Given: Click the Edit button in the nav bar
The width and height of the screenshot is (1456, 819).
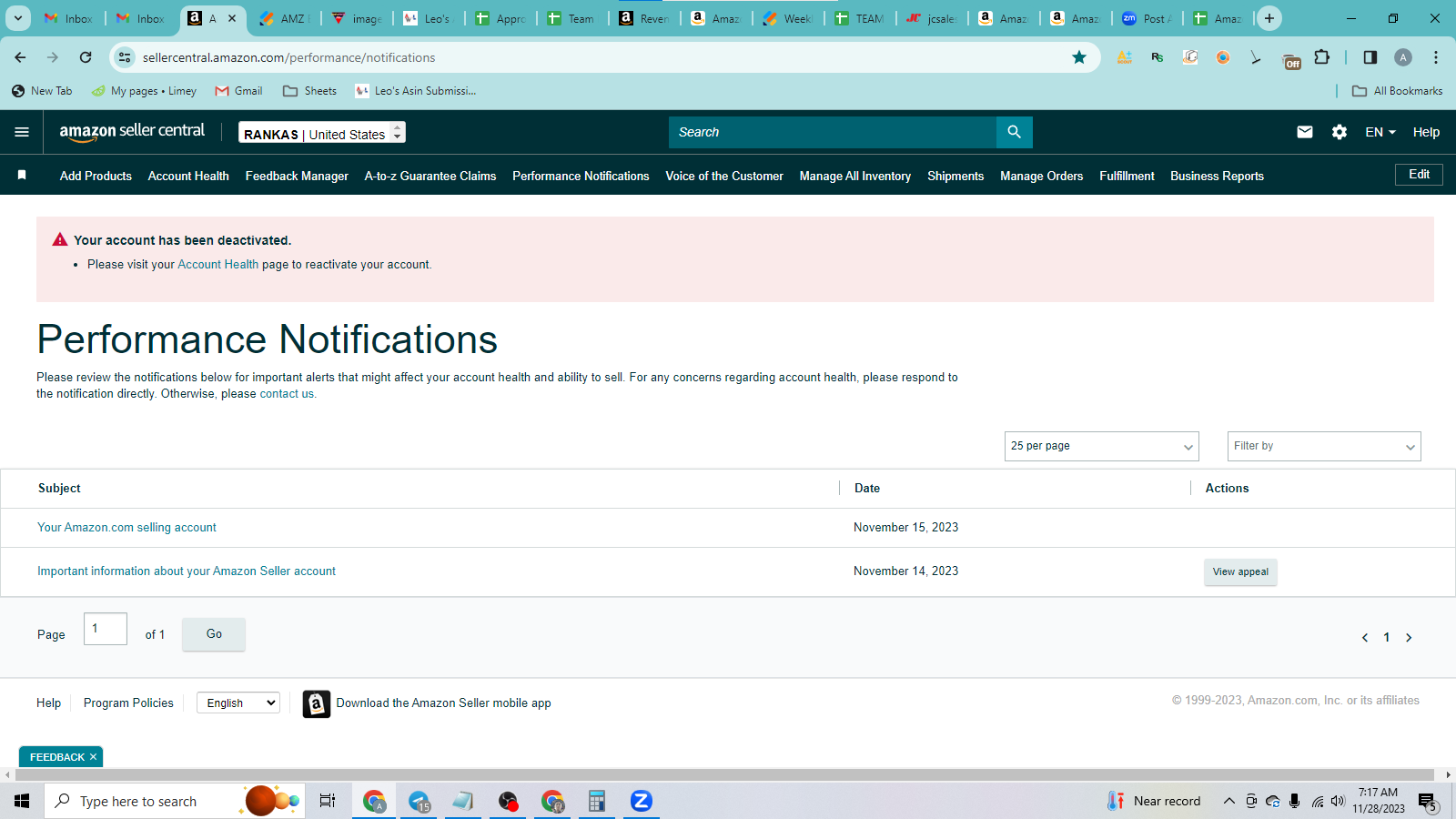Looking at the screenshot, I should [x=1419, y=175].
